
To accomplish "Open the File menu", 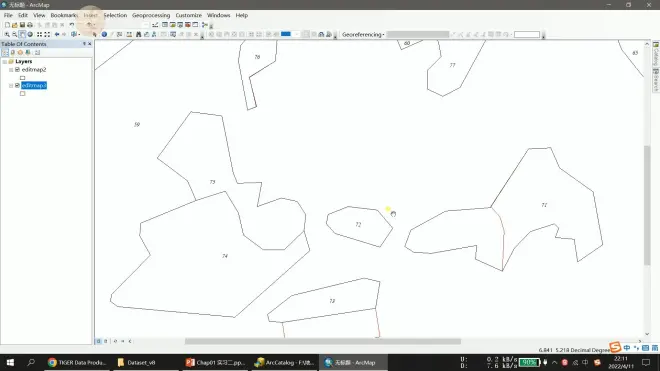I will (8, 15).
